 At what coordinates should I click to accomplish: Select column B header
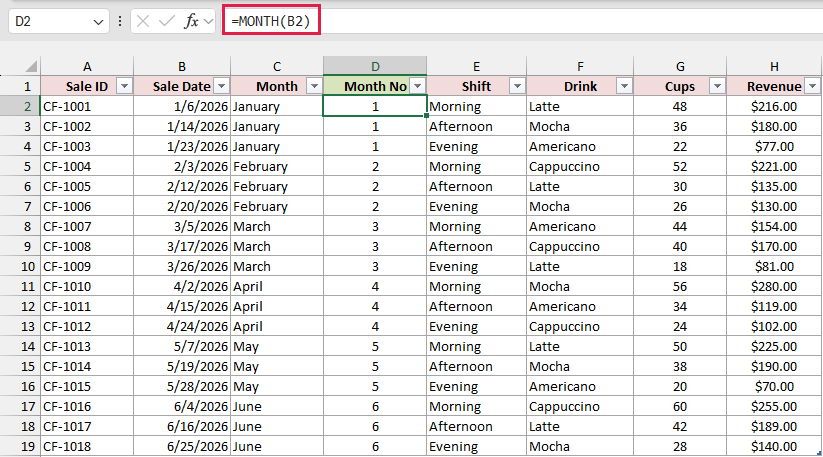point(182,67)
